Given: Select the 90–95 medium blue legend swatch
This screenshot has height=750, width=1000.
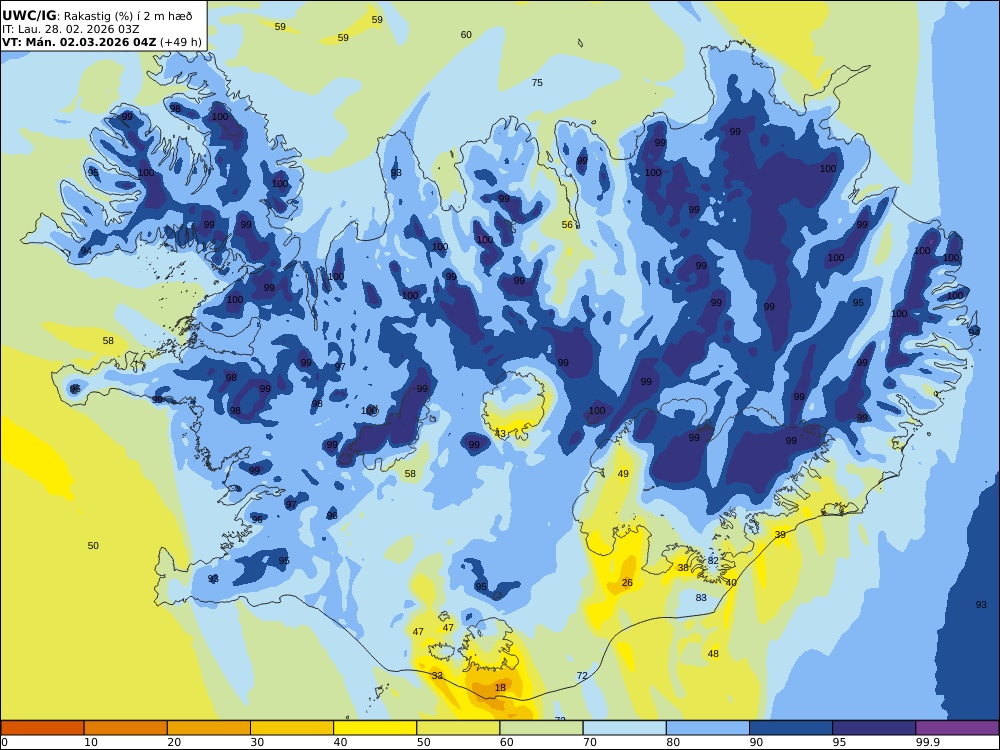Looking at the screenshot, I should [x=791, y=728].
